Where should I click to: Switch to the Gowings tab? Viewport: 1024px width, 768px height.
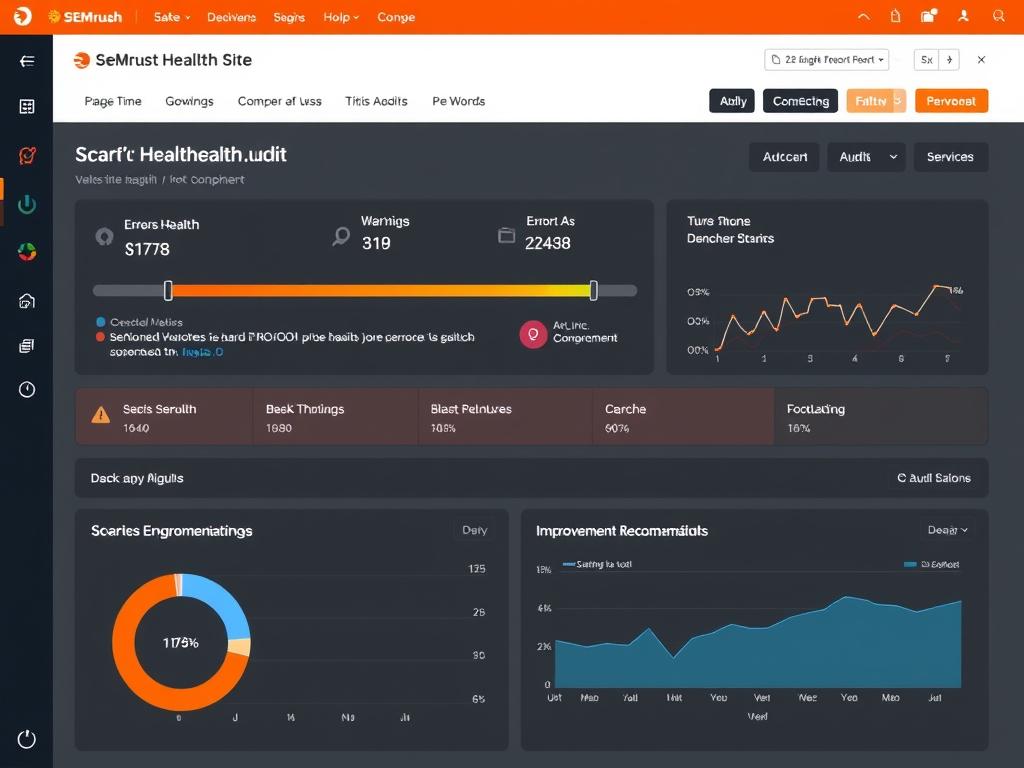click(189, 101)
